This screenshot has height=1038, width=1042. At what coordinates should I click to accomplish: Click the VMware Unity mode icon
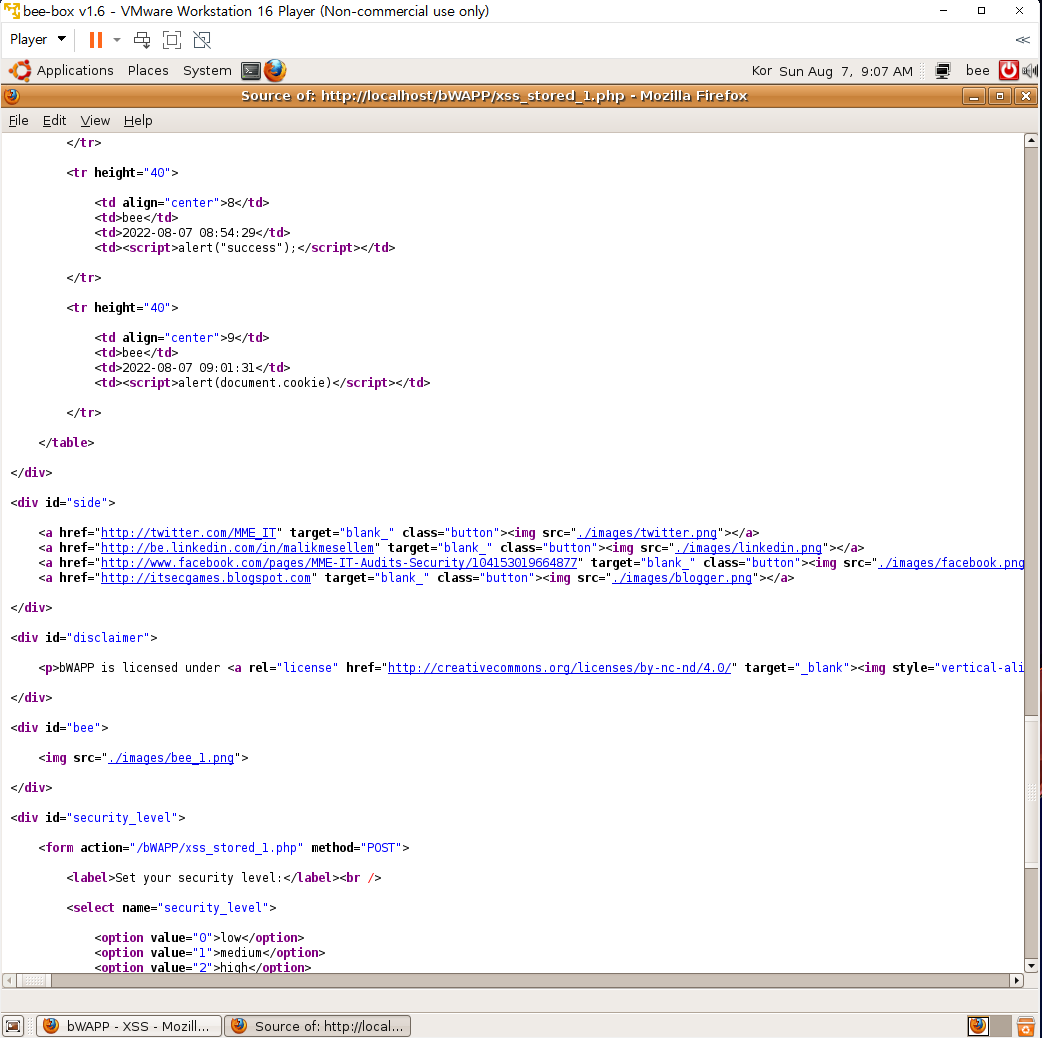[x=202, y=40]
